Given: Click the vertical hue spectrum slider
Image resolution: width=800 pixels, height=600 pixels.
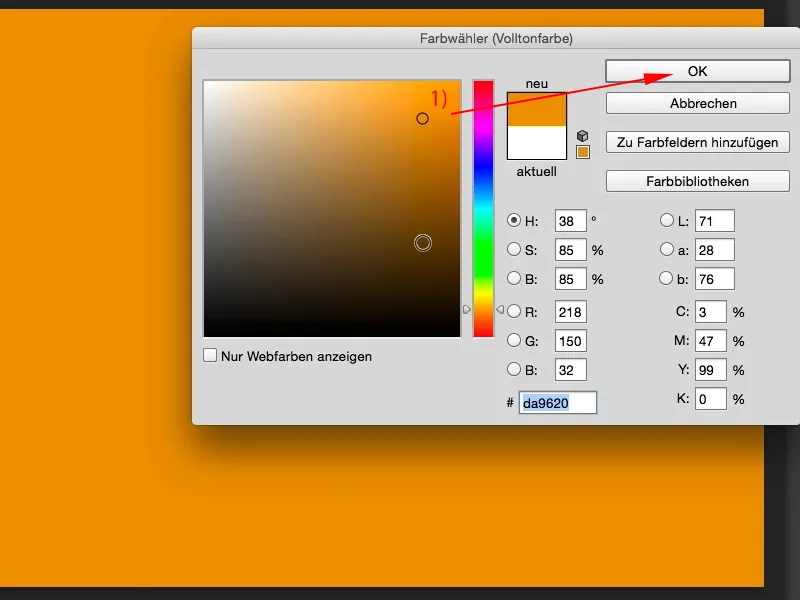Looking at the screenshot, I should [483, 209].
